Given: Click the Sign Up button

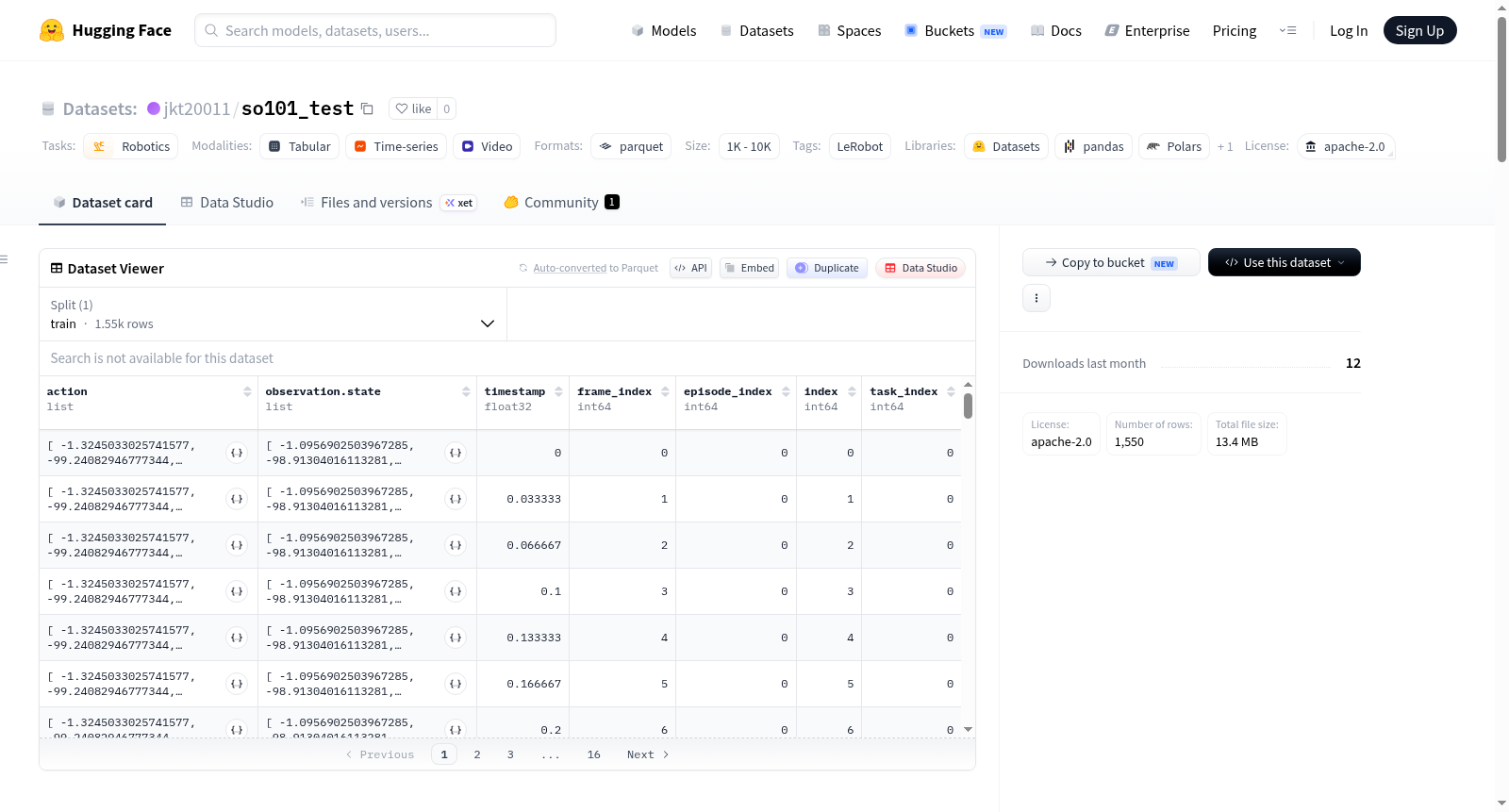Looking at the screenshot, I should point(1419,30).
